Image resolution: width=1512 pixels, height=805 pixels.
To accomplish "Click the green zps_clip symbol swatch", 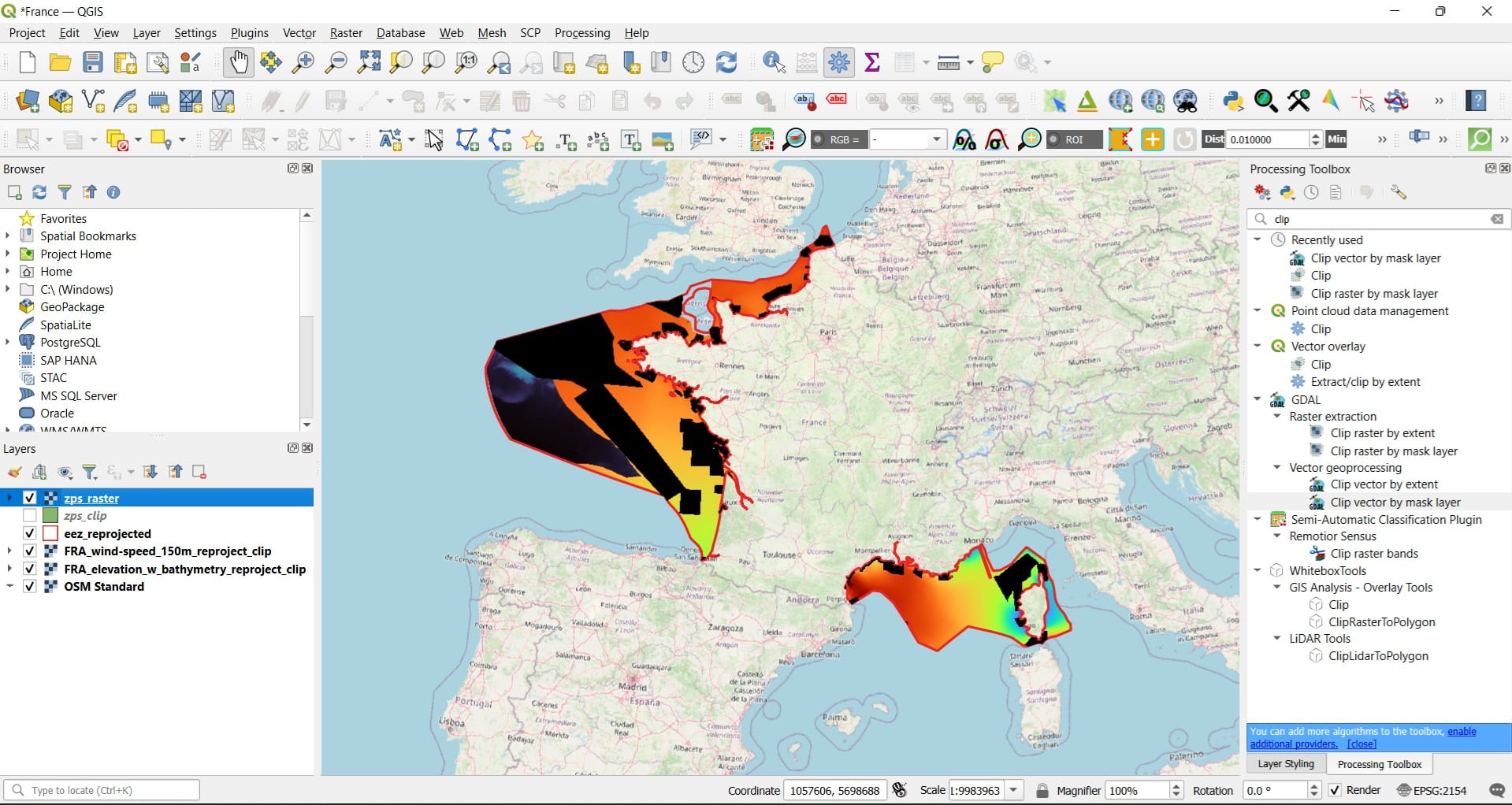I will (50, 515).
